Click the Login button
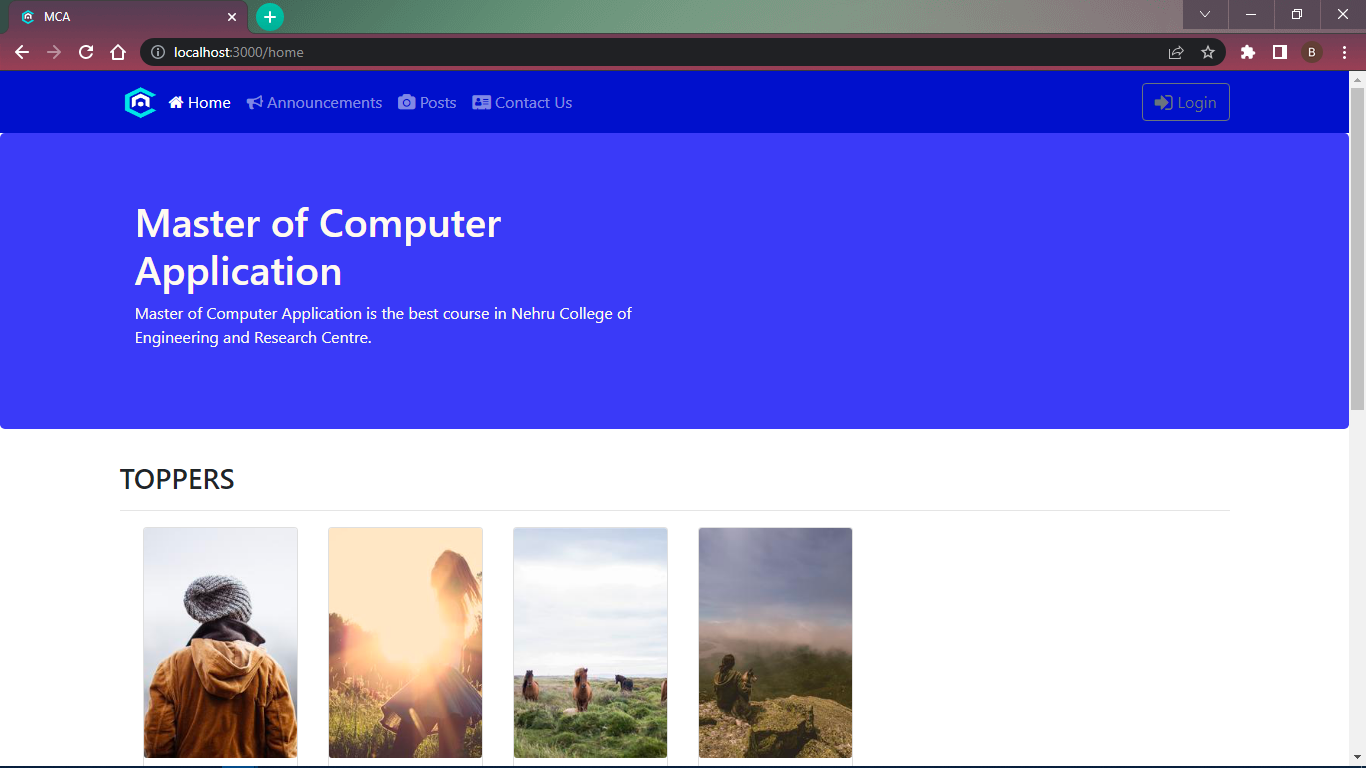Screen dimensions: 1366x768 click(x=1185, y=102)
